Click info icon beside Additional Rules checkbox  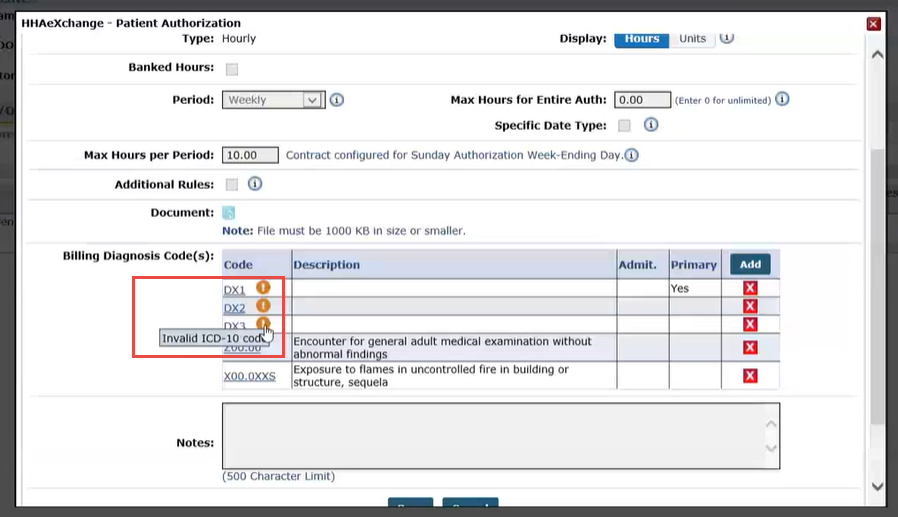255,184
